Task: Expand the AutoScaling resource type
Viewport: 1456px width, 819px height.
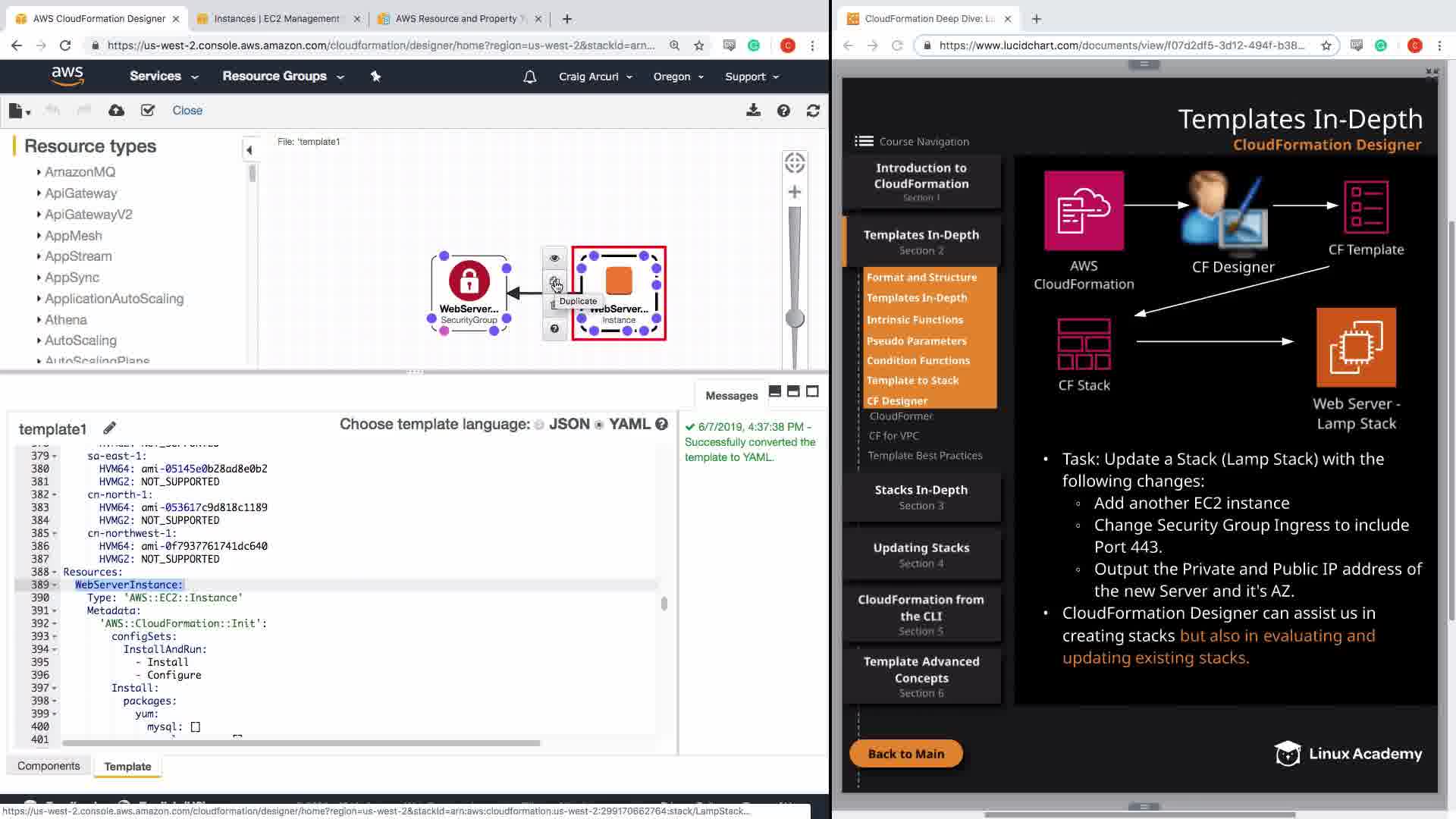Action: pyautogui.click(x=39, y=340)
